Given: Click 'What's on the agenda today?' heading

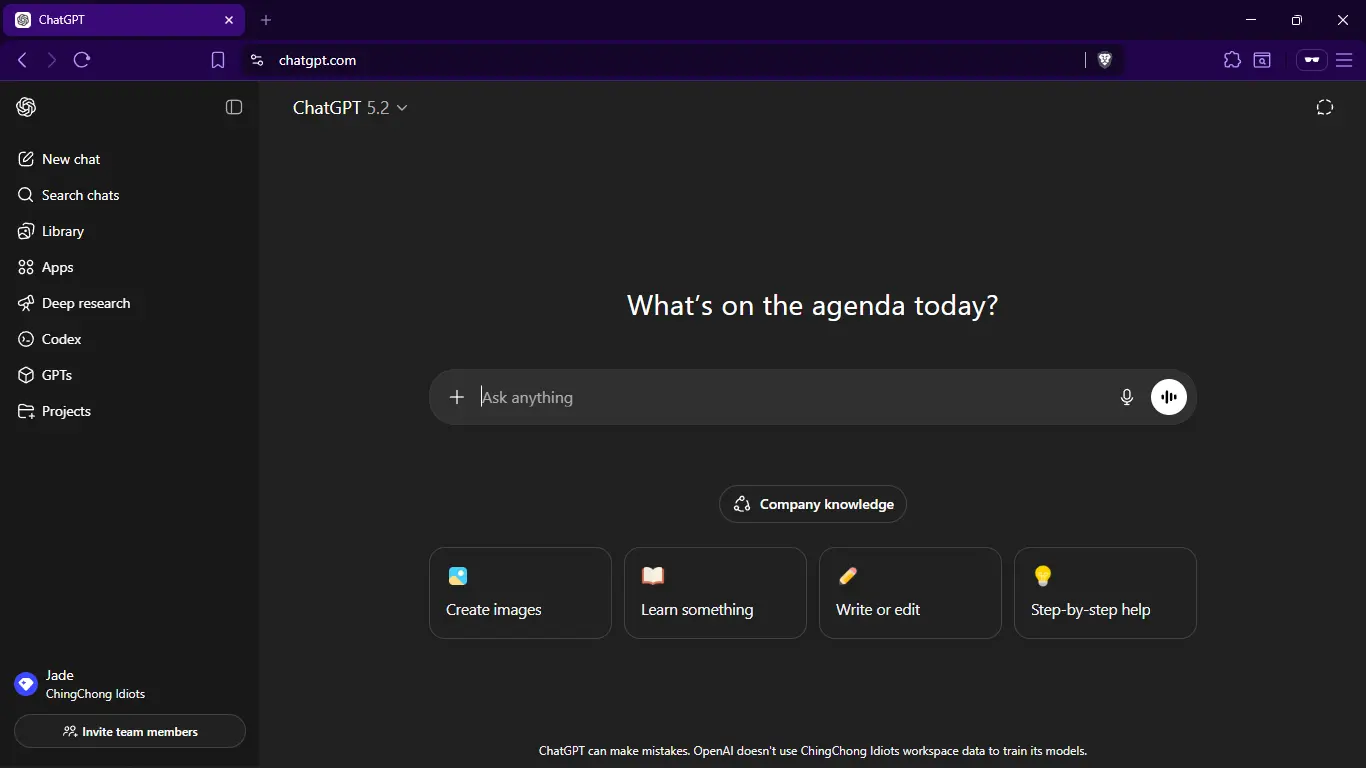Looking at the screenshot, I should pyautogui.click(x=813, y=305).
